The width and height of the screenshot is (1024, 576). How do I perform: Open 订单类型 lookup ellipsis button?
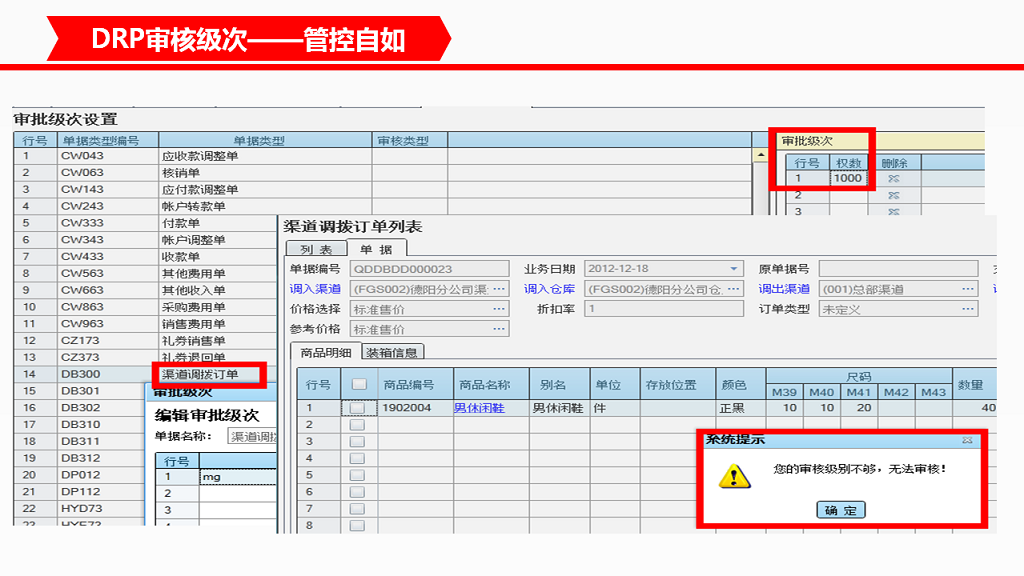click(x=967, y=309)
